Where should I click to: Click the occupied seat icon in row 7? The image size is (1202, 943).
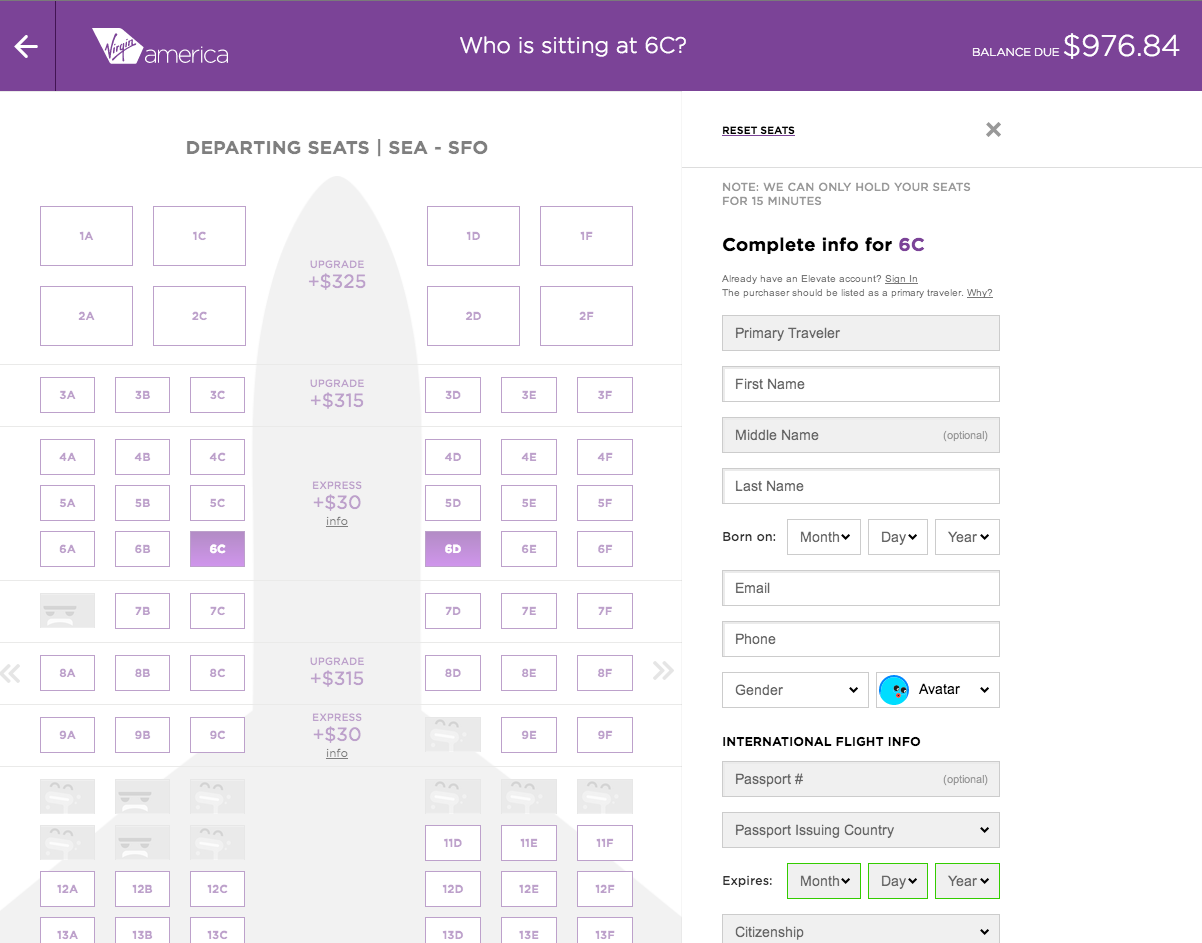click(67, 610)
